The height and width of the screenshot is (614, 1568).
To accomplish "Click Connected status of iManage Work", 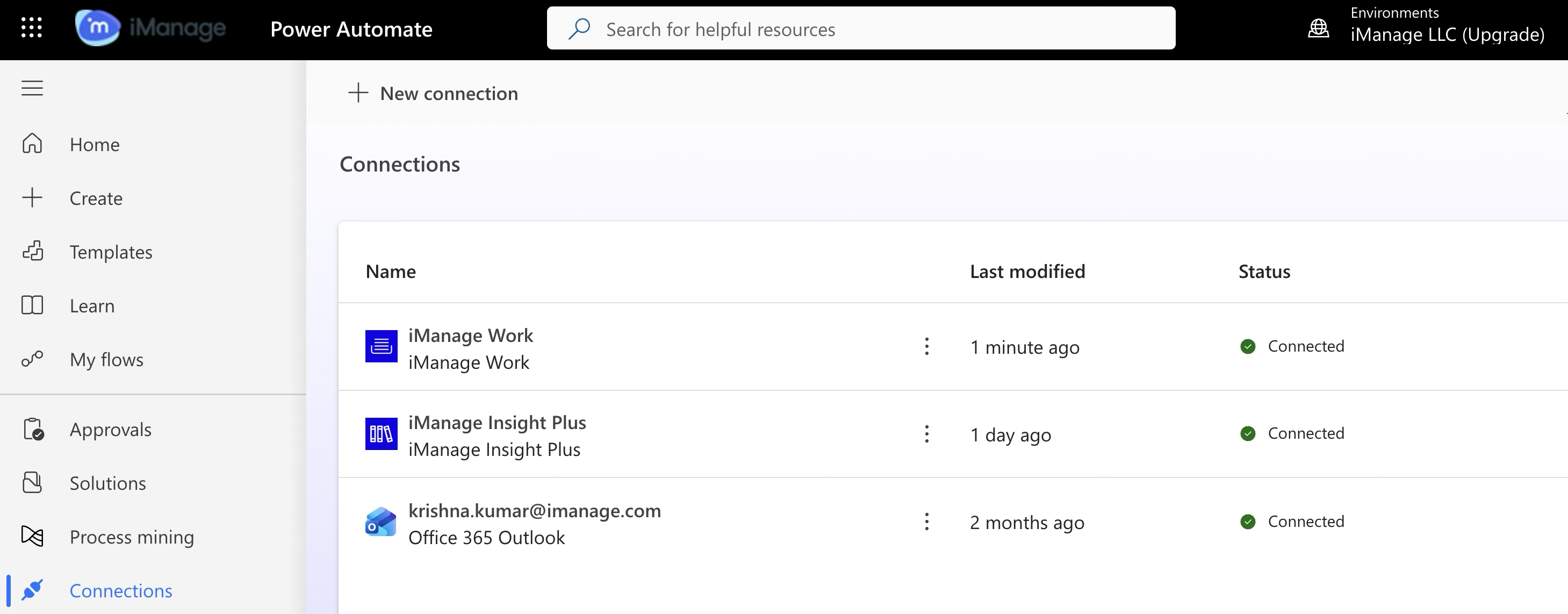I will coord(1306,346).
